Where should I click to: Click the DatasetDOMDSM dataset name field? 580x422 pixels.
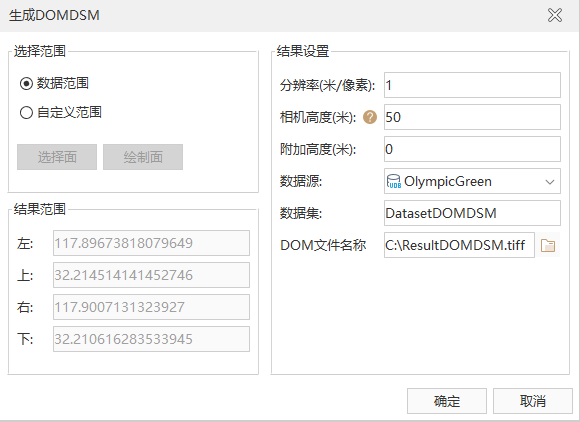tap(472, 213)
